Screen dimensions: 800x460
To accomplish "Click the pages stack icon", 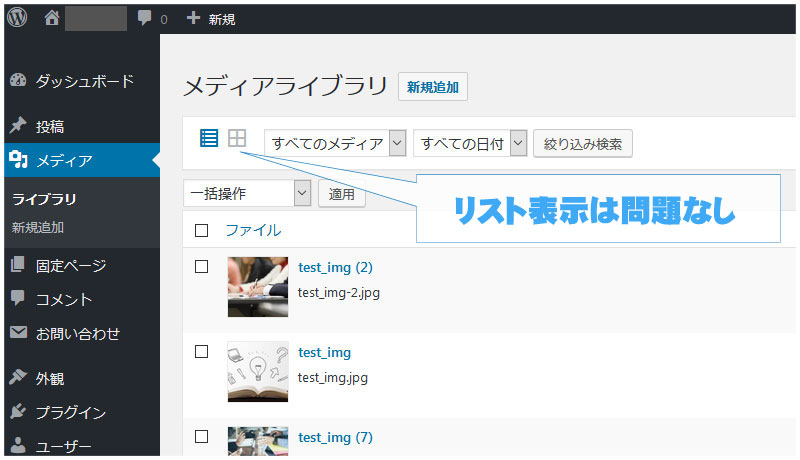I will (x=18, y=264).
